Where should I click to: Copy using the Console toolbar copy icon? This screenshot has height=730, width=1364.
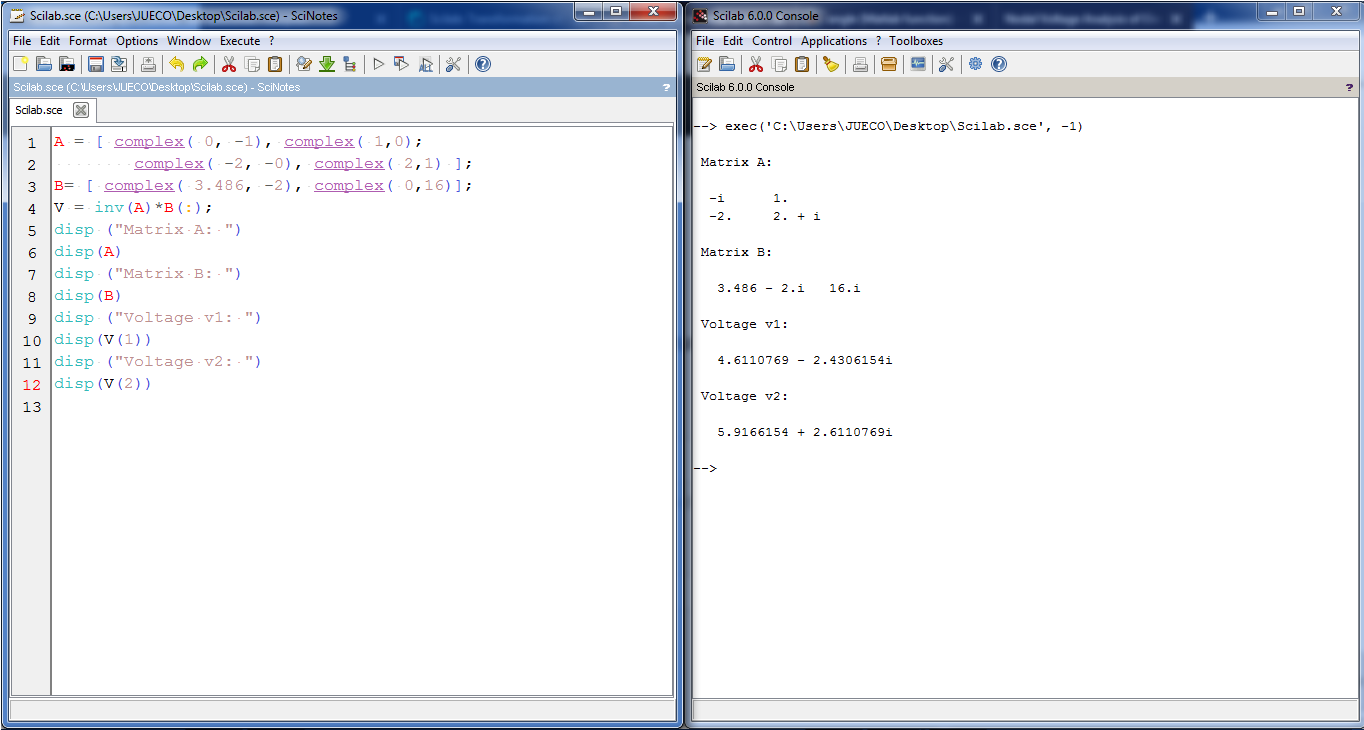779,64
